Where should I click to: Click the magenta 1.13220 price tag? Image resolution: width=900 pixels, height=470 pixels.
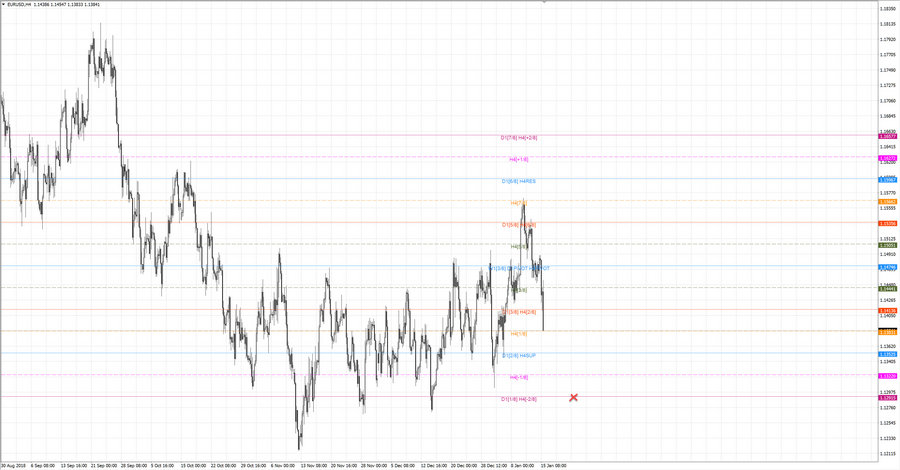point(887,376)
